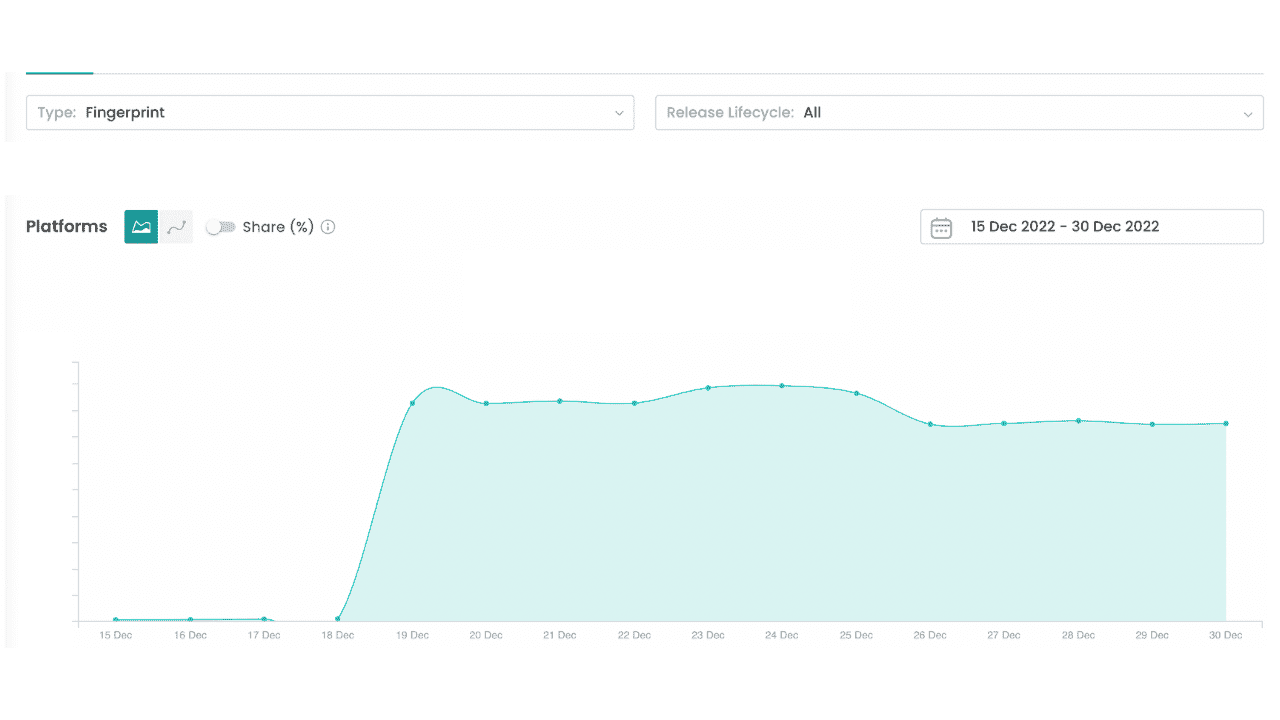1280x720 pixels.
Task: Click the info icon beside Share (%)
Action: pos(328,227)
